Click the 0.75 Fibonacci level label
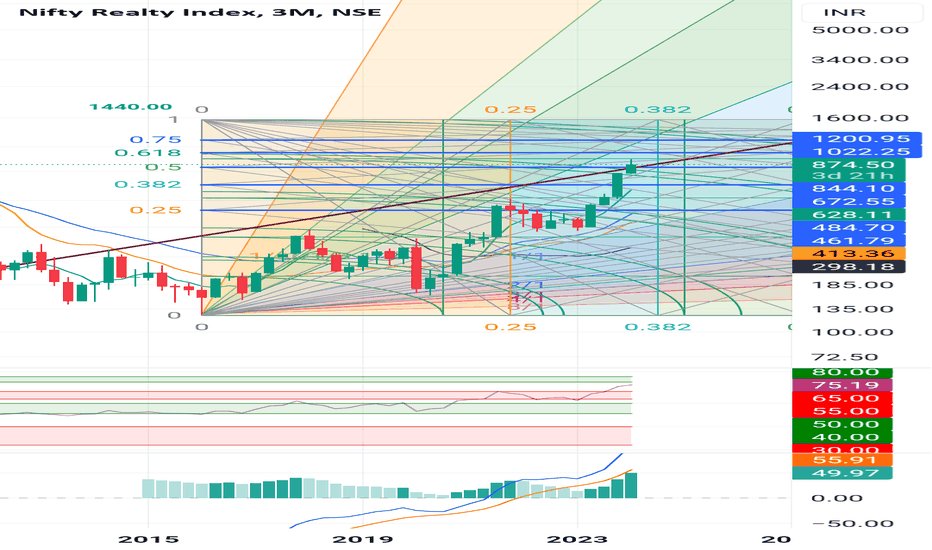 tap(156, 140)
